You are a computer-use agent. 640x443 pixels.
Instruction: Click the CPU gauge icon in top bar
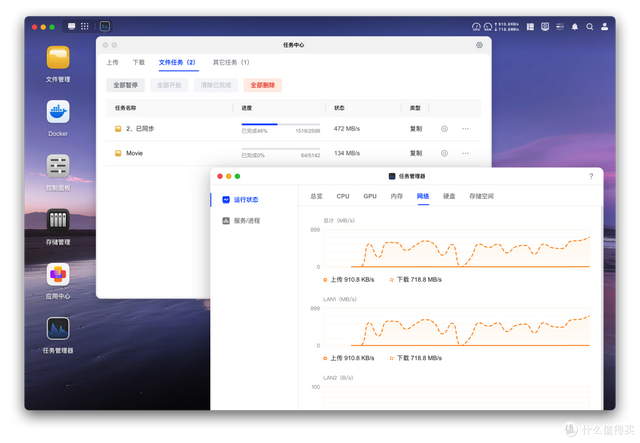point(476,27)
